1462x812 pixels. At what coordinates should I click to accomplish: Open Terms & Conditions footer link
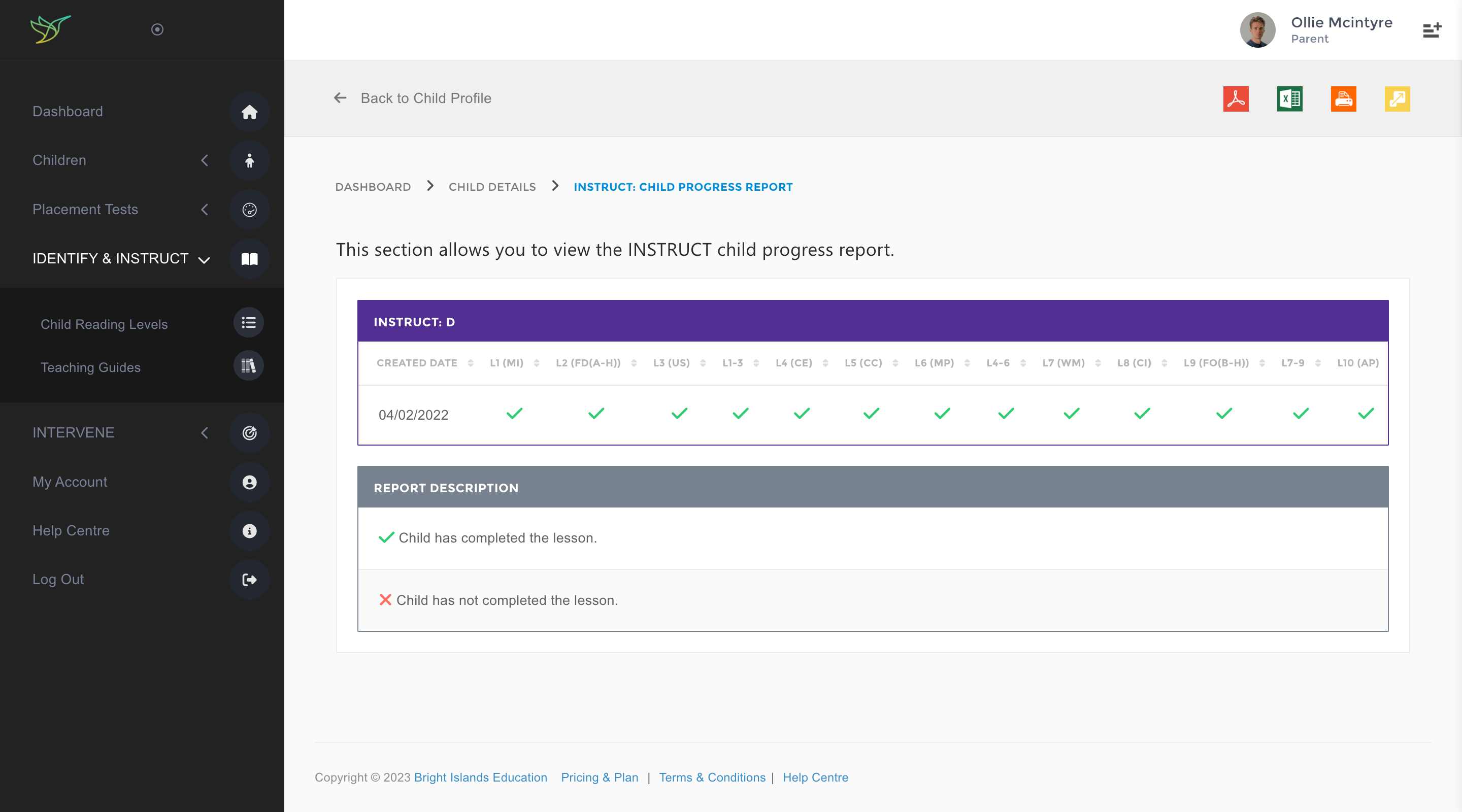(x=712, y=777)
